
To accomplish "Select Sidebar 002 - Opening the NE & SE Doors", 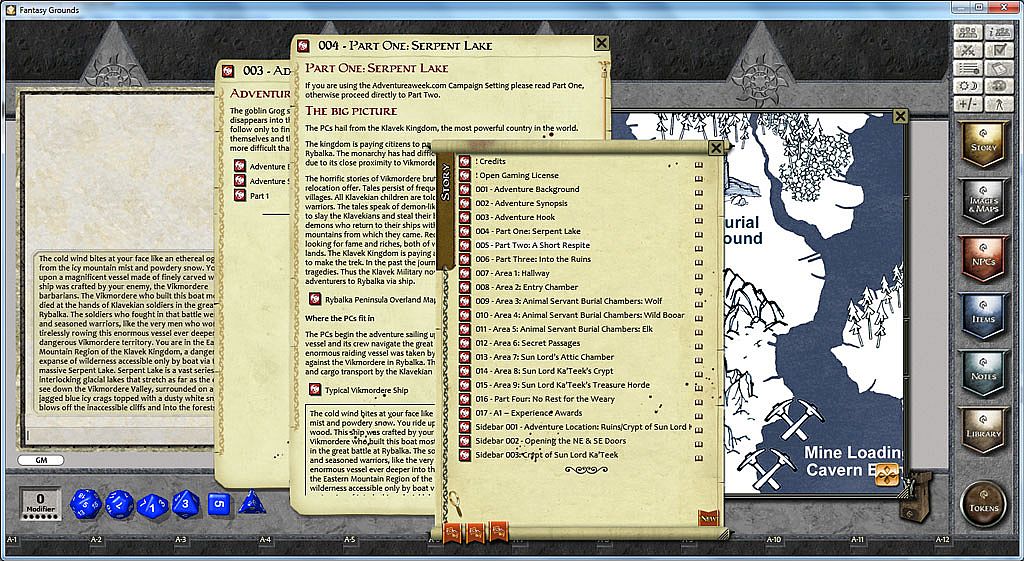I will pos(551,441).
